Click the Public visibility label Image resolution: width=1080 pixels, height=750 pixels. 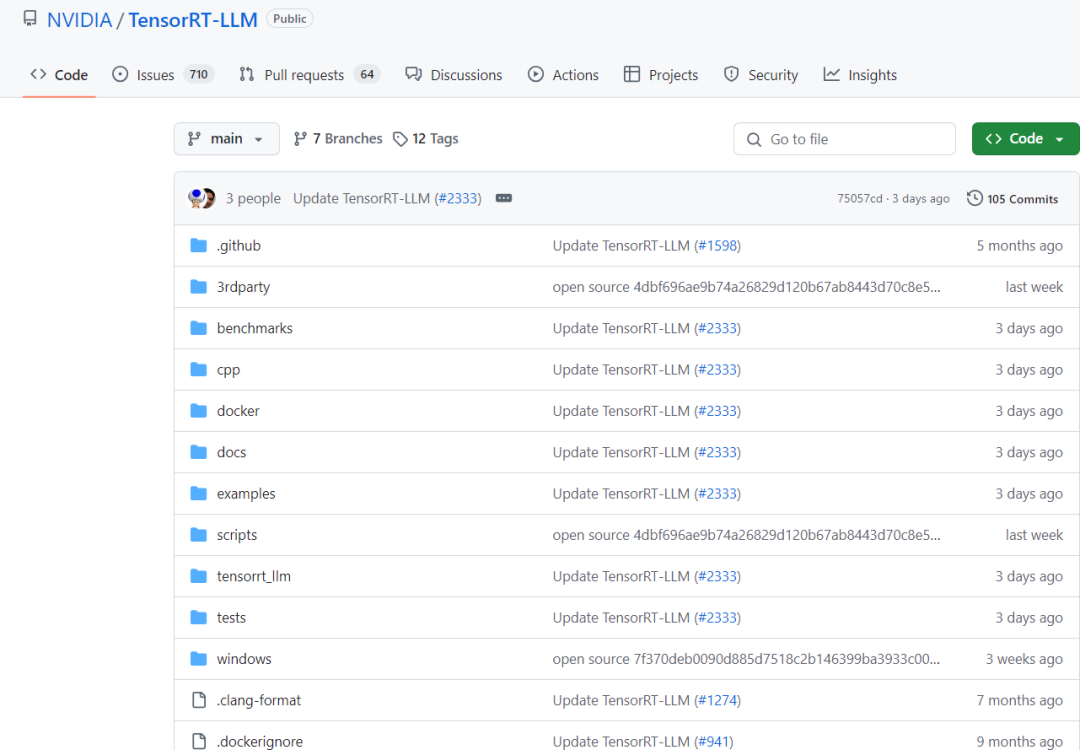(x=289, y=19)
